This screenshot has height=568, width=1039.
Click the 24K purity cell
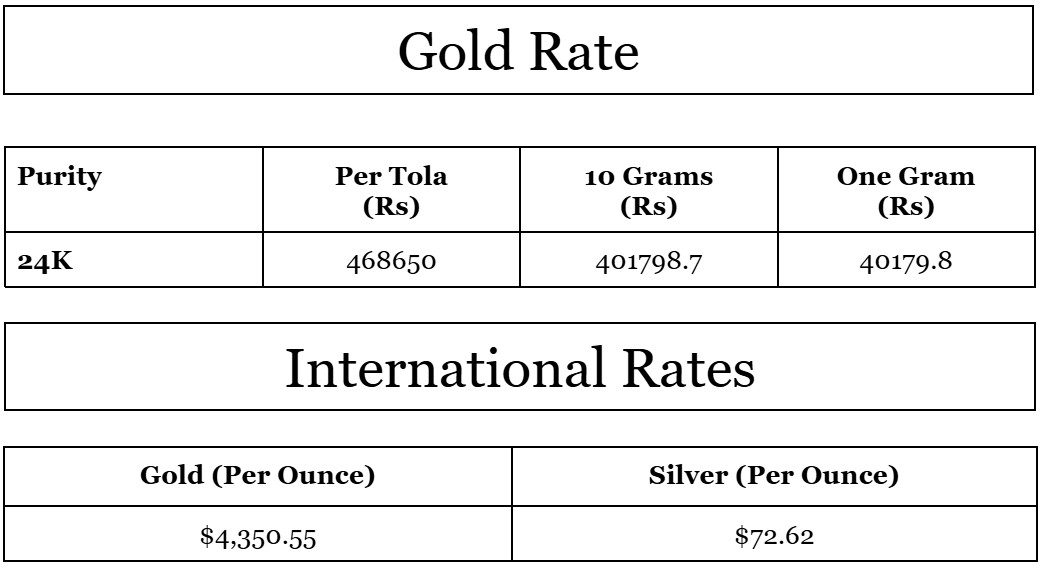pos(40,262)
